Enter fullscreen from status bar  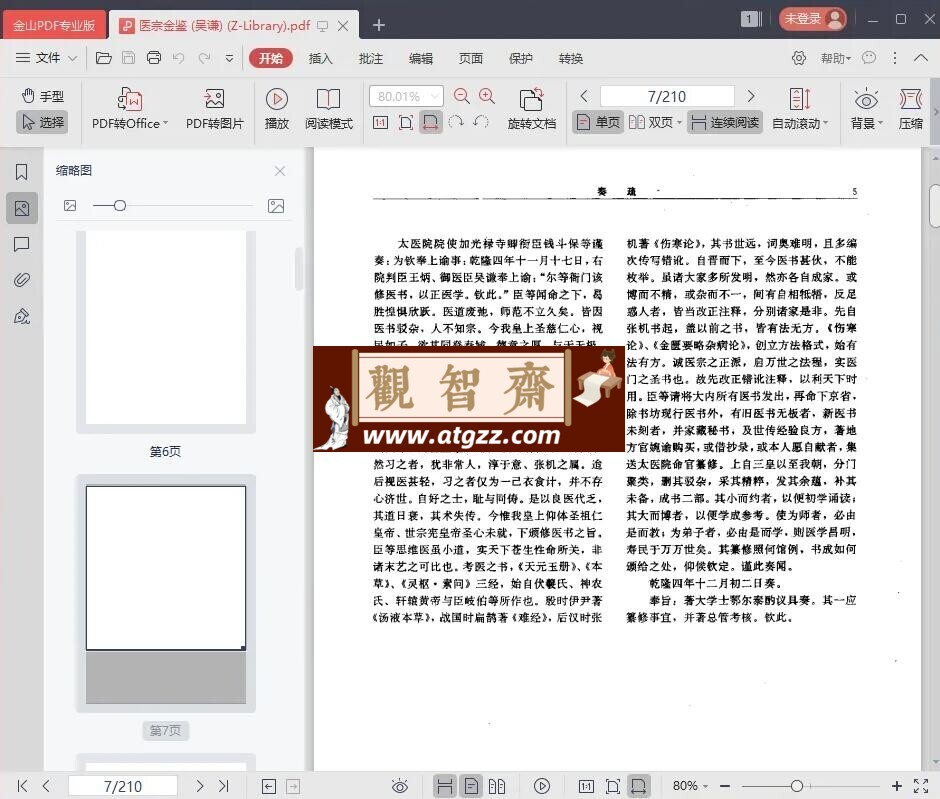point(921,786)
